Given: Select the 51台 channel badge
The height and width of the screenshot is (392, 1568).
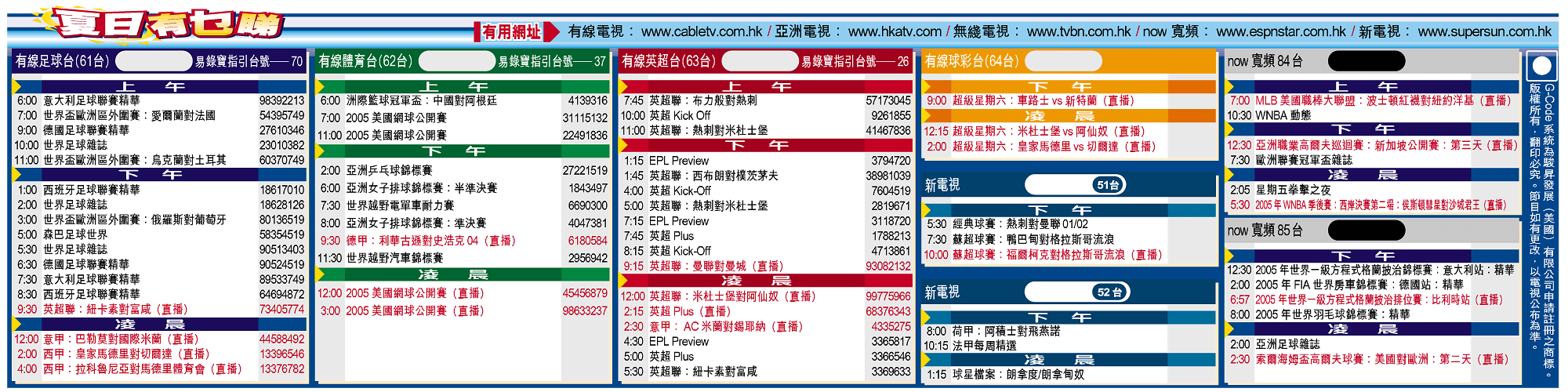Looking at the screenshot, I should (x=1108, y=185).
